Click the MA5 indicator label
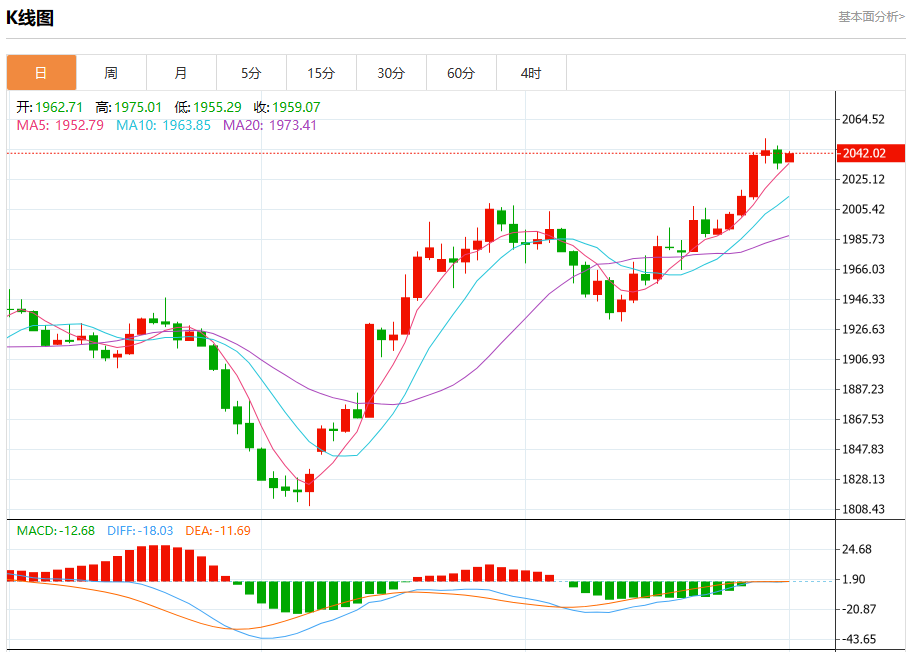Image resolution: width=913 pixels, height=652 pixels. (x=60, y=125)
